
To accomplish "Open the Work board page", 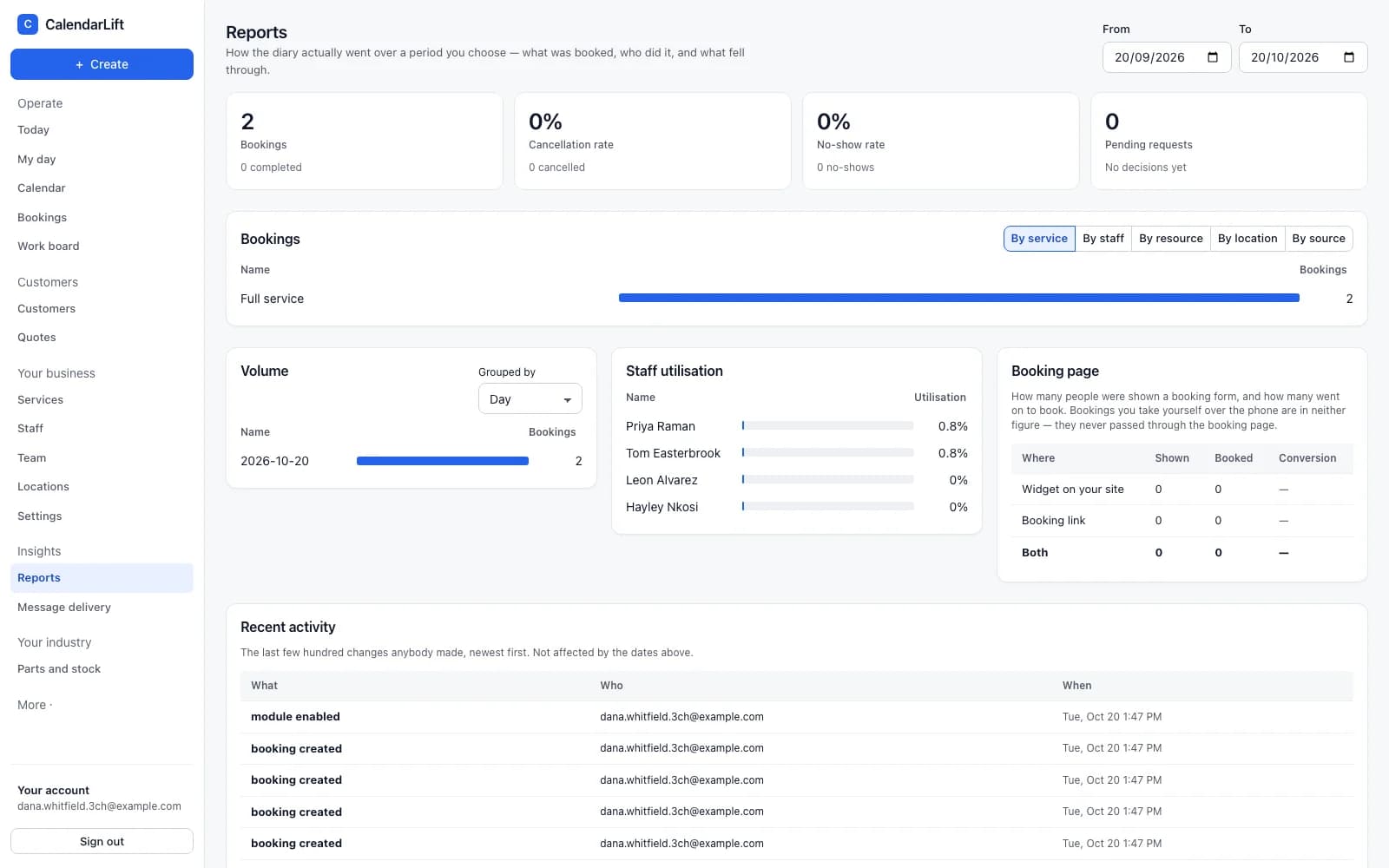I will click(102, 247).
